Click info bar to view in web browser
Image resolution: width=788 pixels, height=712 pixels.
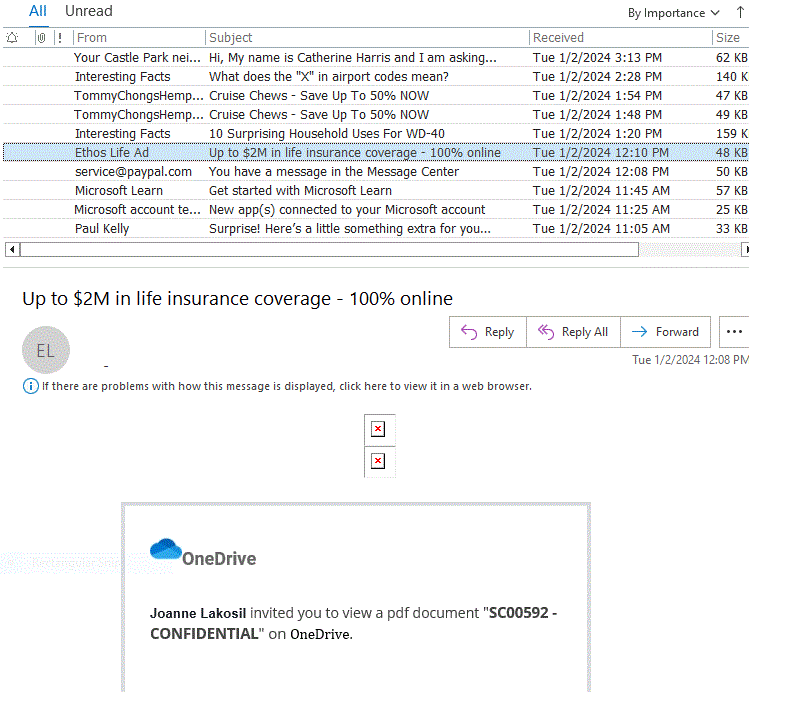[x=277, y=386]
